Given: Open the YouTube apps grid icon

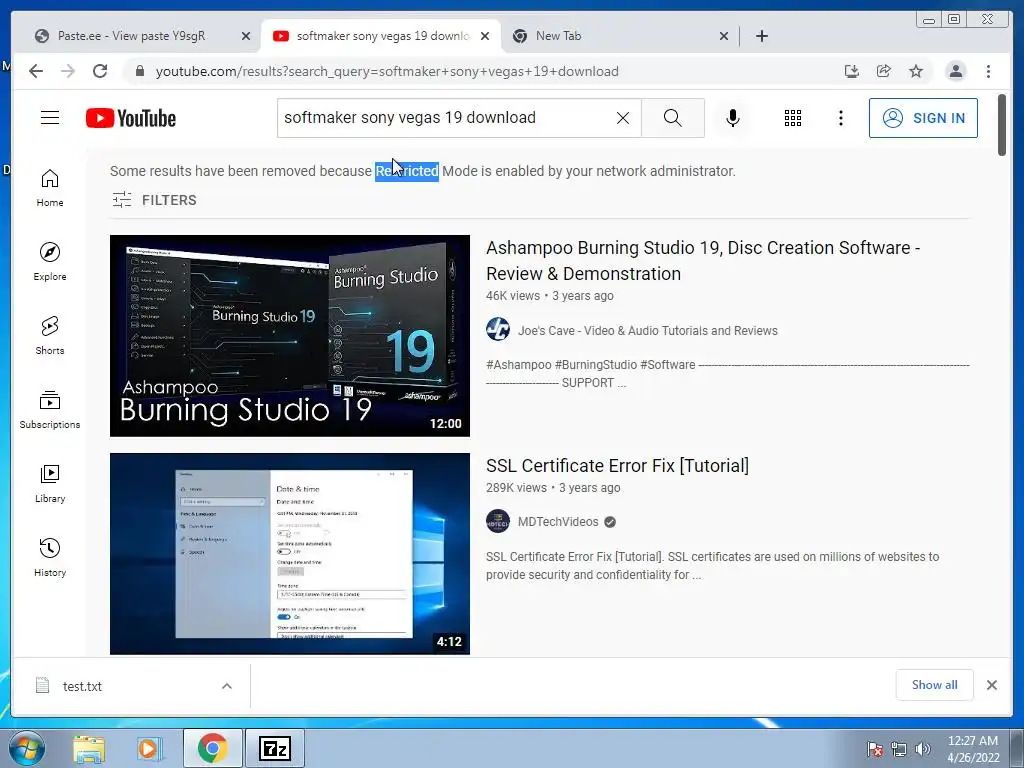Looking at the screenshot, I should (793, 118).
